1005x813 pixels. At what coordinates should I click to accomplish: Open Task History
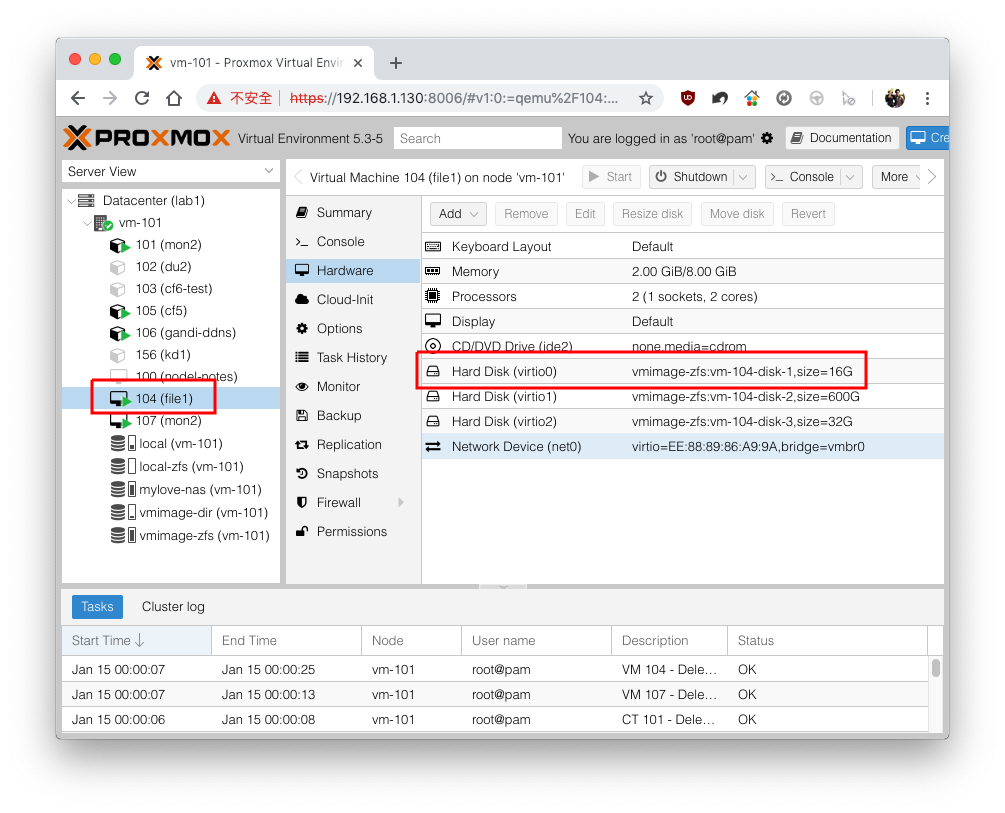coord(353,358)
